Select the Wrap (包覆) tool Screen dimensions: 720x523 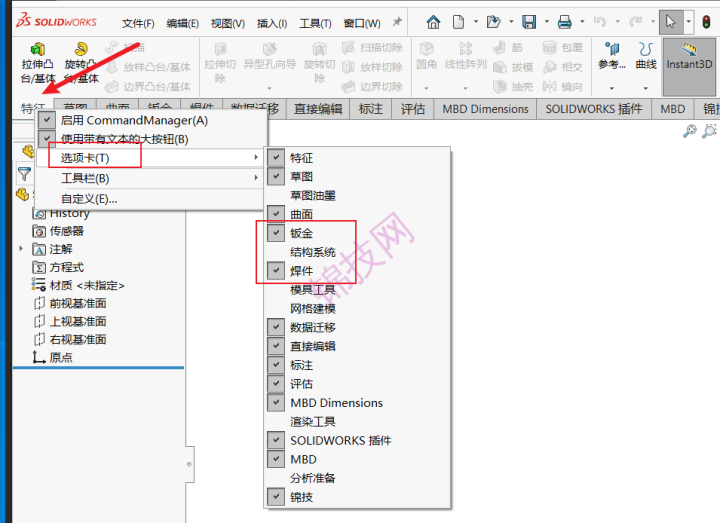point(562,47)
